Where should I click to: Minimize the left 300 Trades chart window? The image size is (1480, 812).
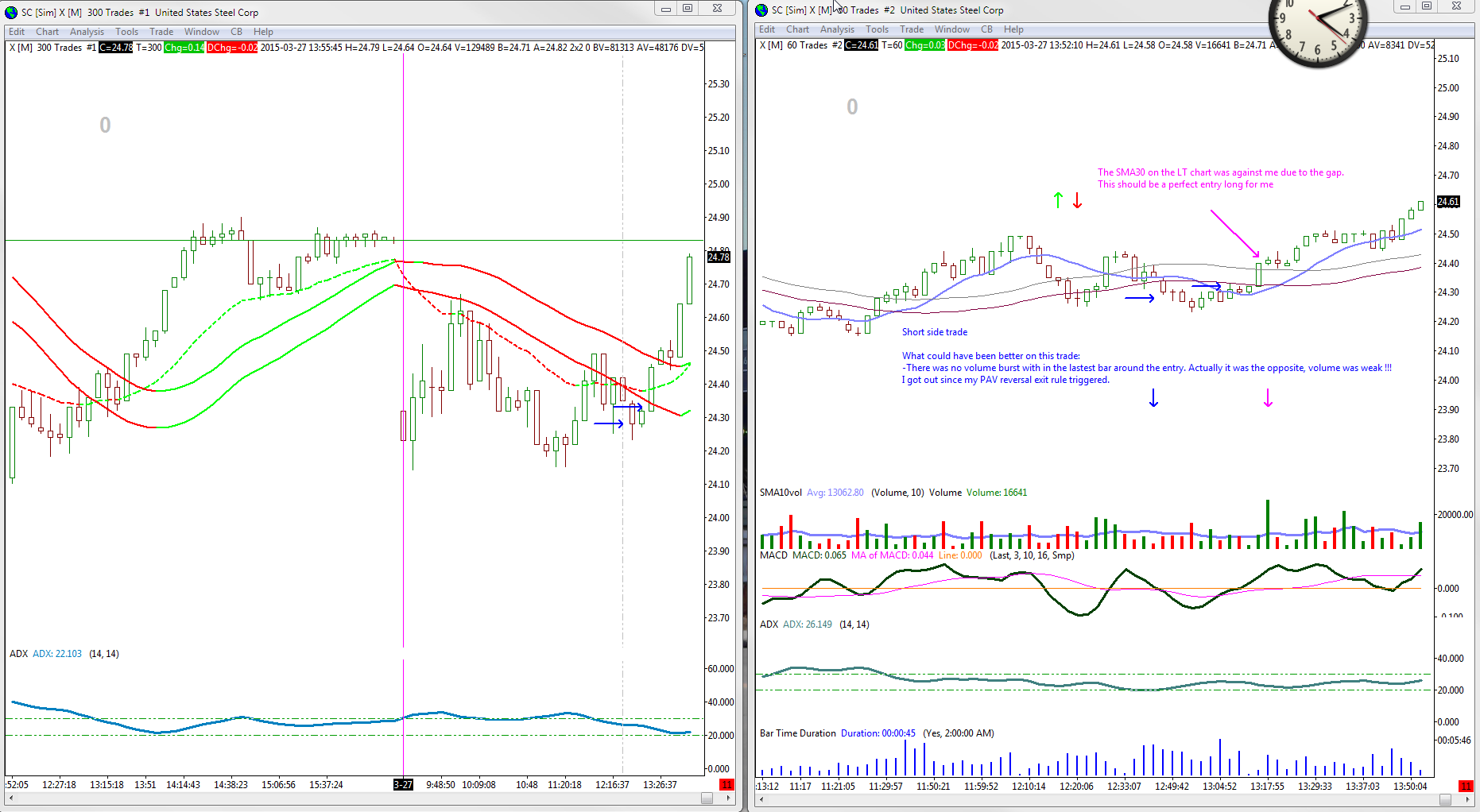(666, 8)
